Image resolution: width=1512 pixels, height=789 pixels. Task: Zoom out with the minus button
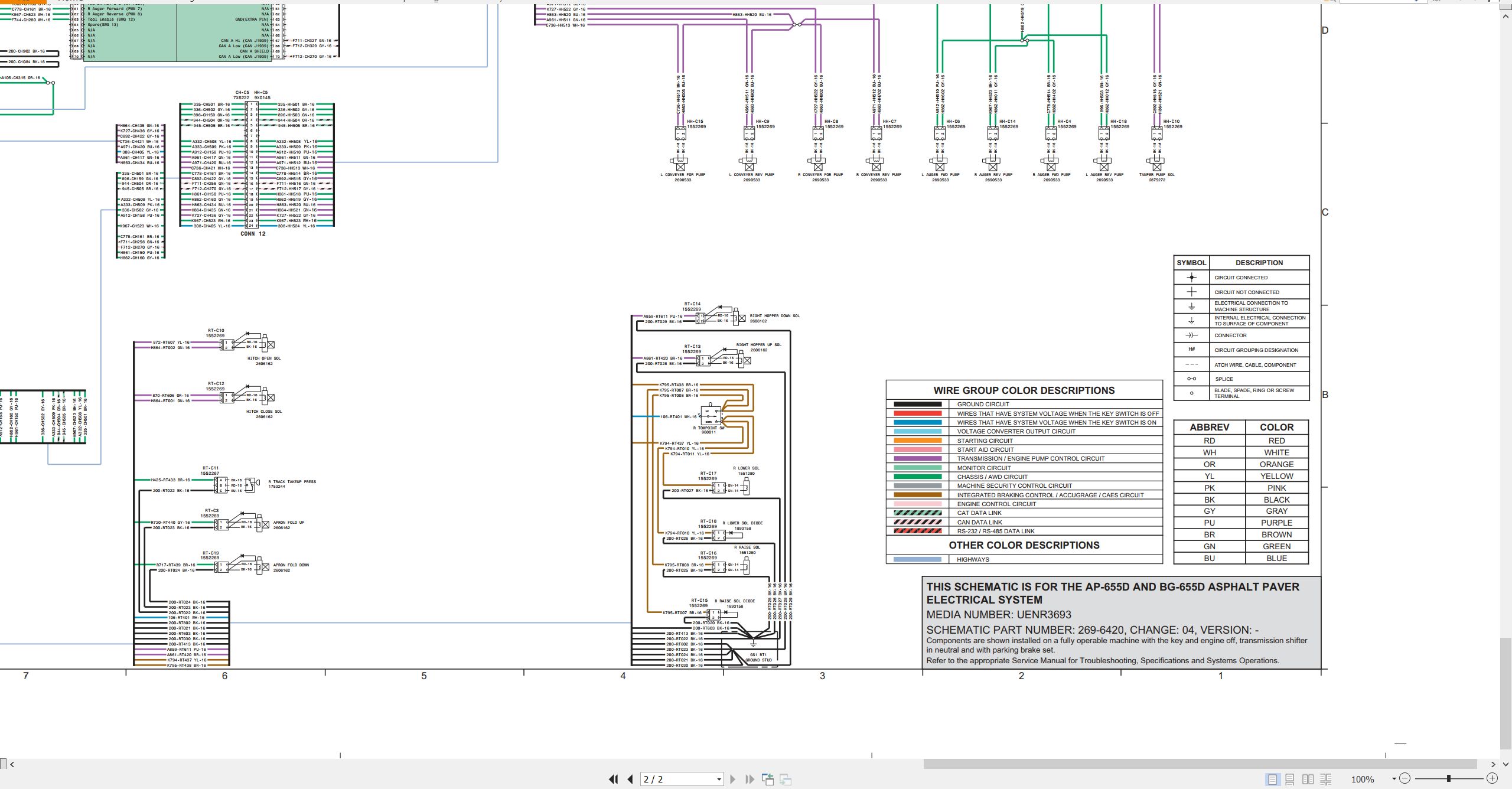pos(1405,778)
